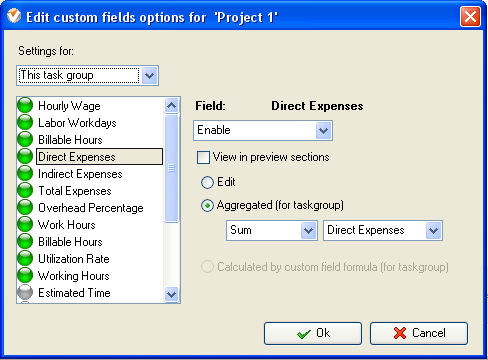Choose Aggregated (for taskgroup) radio button
The height and width of the screenshot is (360, 488).
(207, 206)
